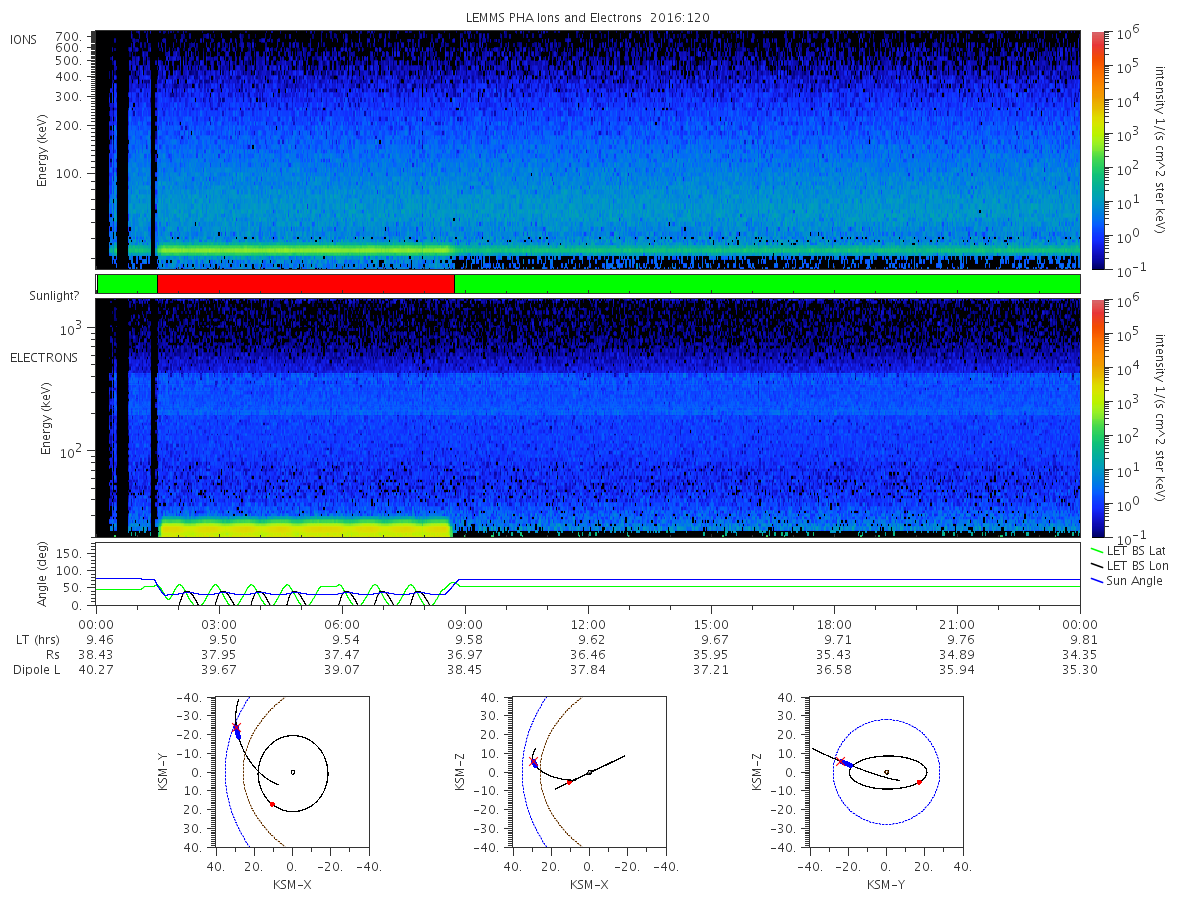This screenshot has height=900, width=1200.
Task: Click the intensity label beside the ions colorbar
Action: pos(1161,150)
